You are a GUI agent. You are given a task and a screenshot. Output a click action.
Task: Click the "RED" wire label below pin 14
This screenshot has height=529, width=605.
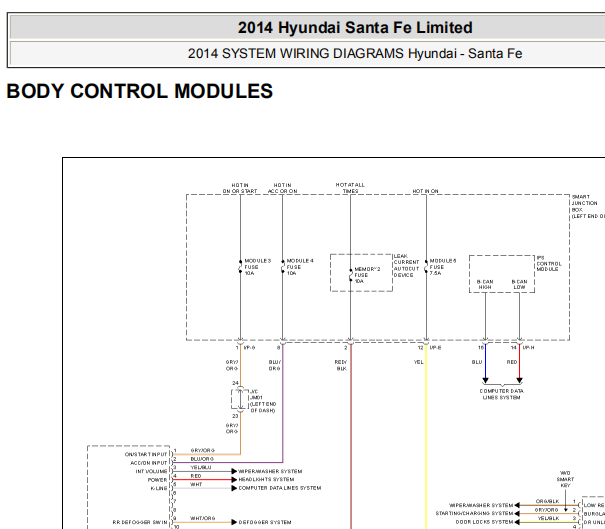pos(512,362)
